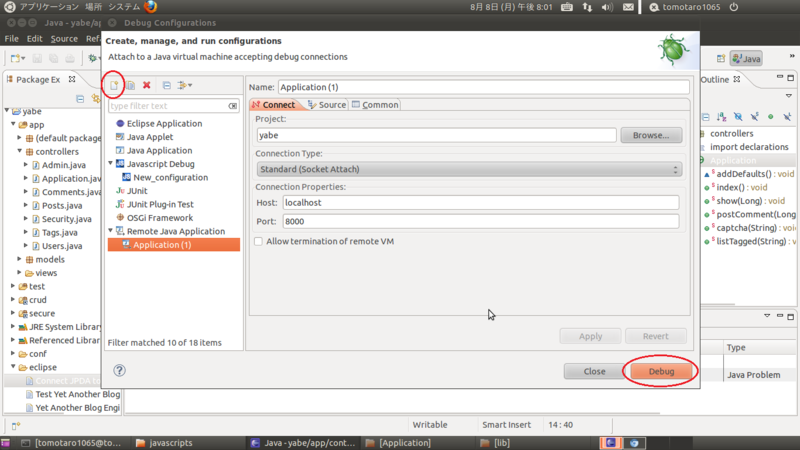
Task: Close the Debug Configurations dialog
Action: [x=594, y=371]
